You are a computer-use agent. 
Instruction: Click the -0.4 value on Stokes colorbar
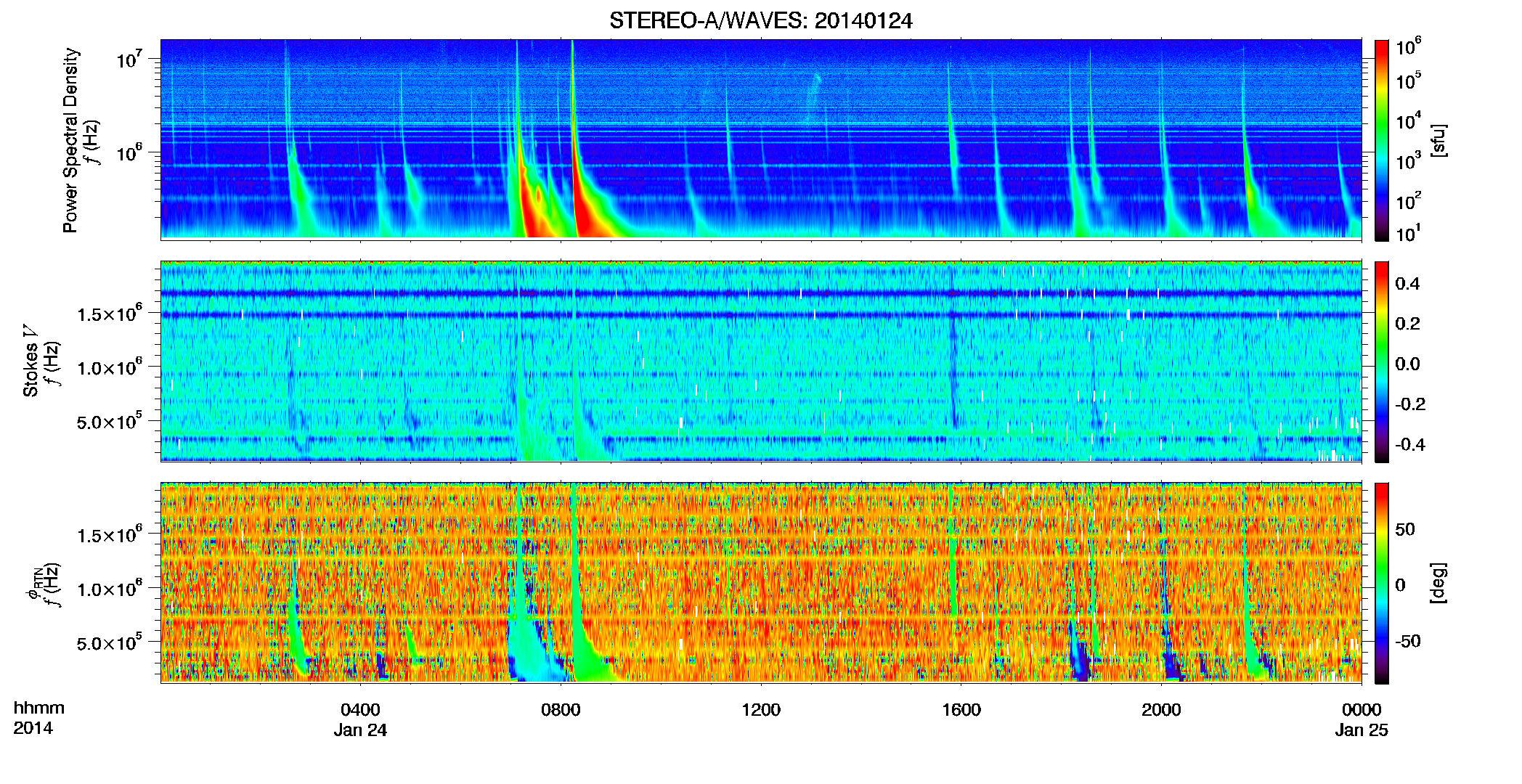[1410, 445]
